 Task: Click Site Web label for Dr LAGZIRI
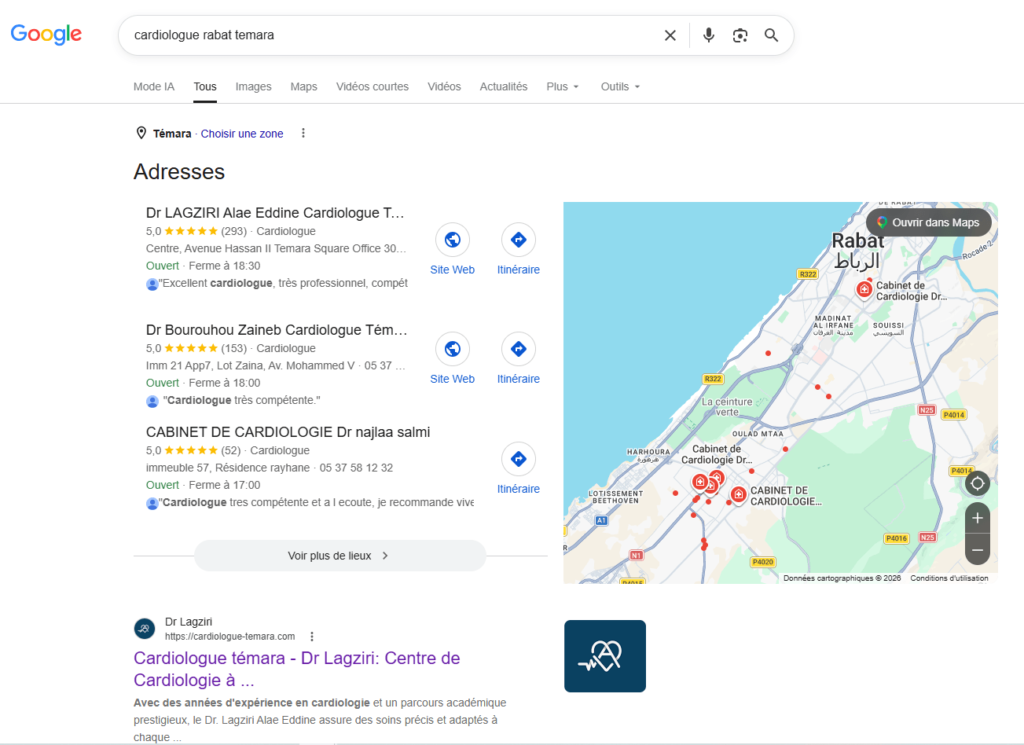453,270
